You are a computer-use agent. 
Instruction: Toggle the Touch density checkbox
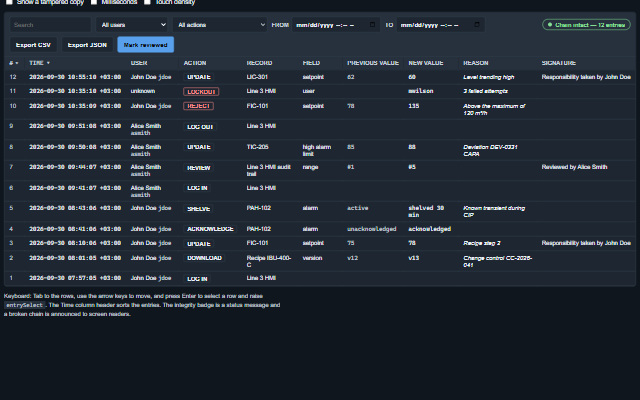[147, 2]
